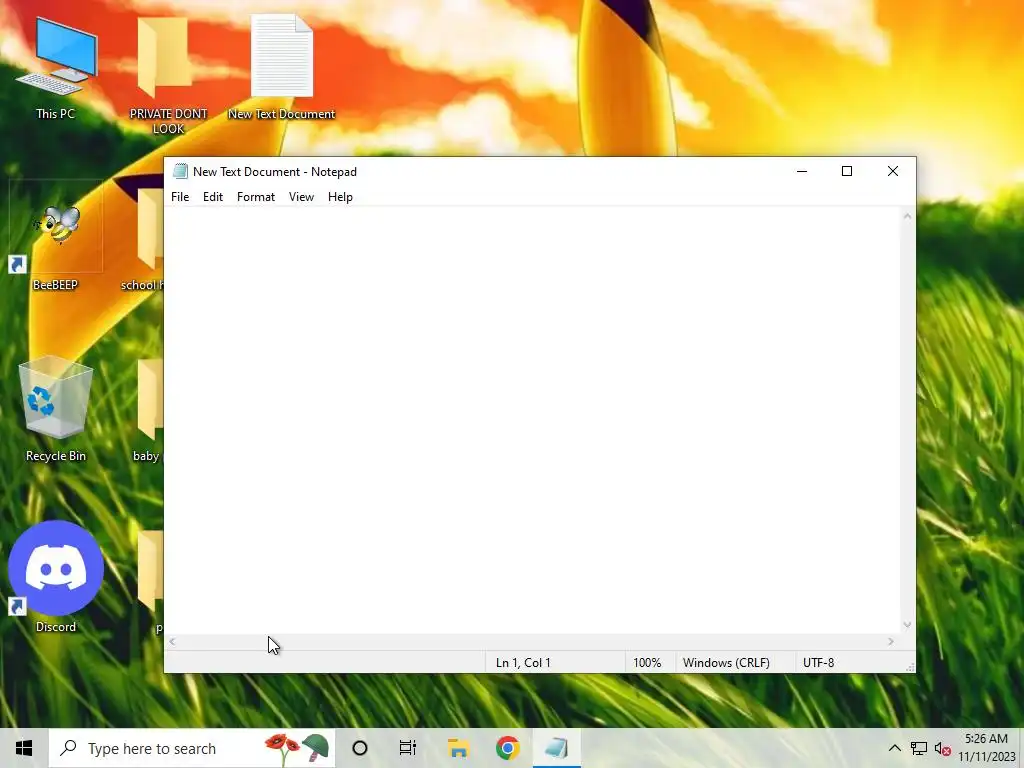Open the Windows Start menu

tap(24, 748)
